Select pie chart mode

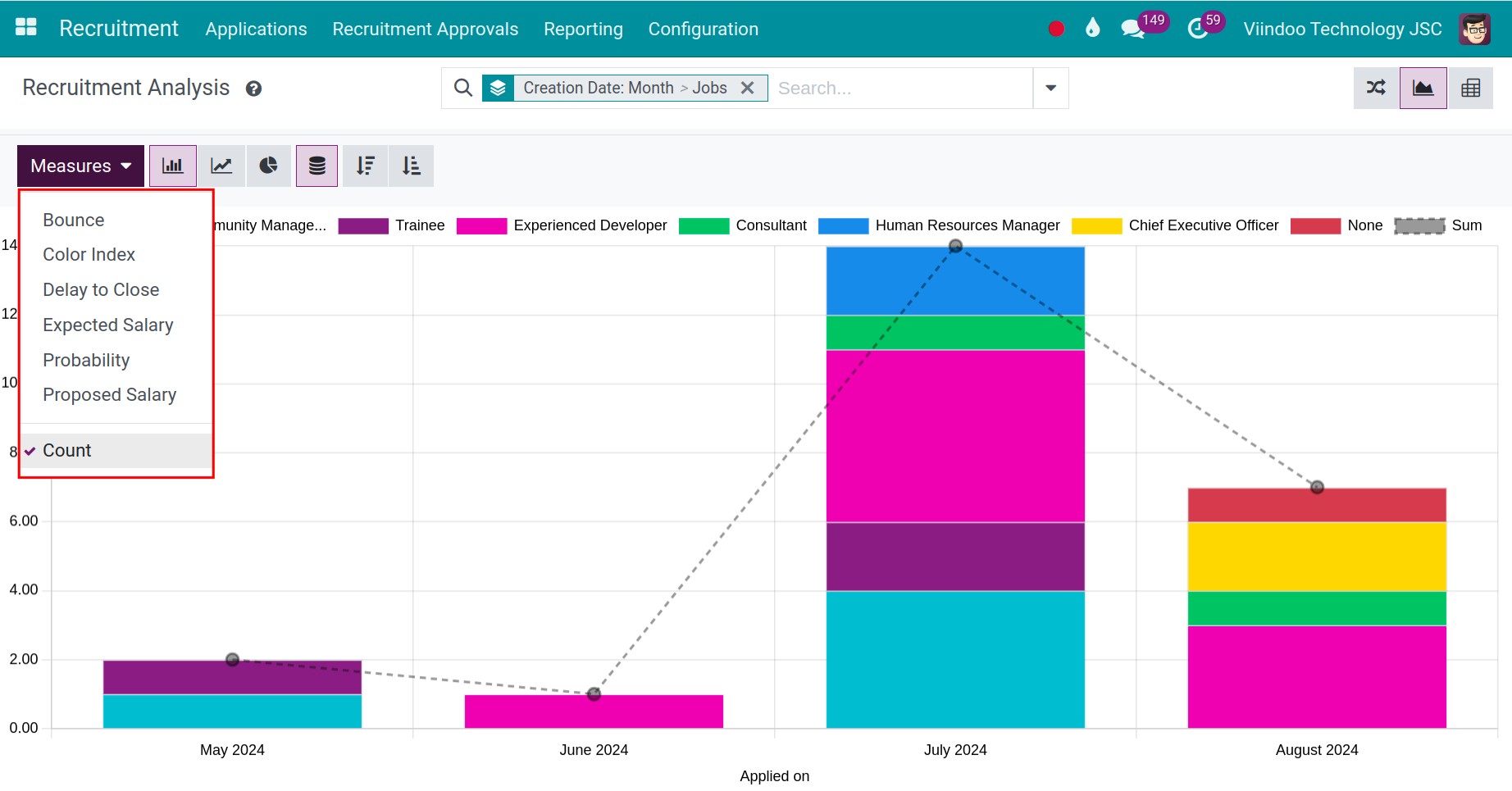click(x=269, y=166)
